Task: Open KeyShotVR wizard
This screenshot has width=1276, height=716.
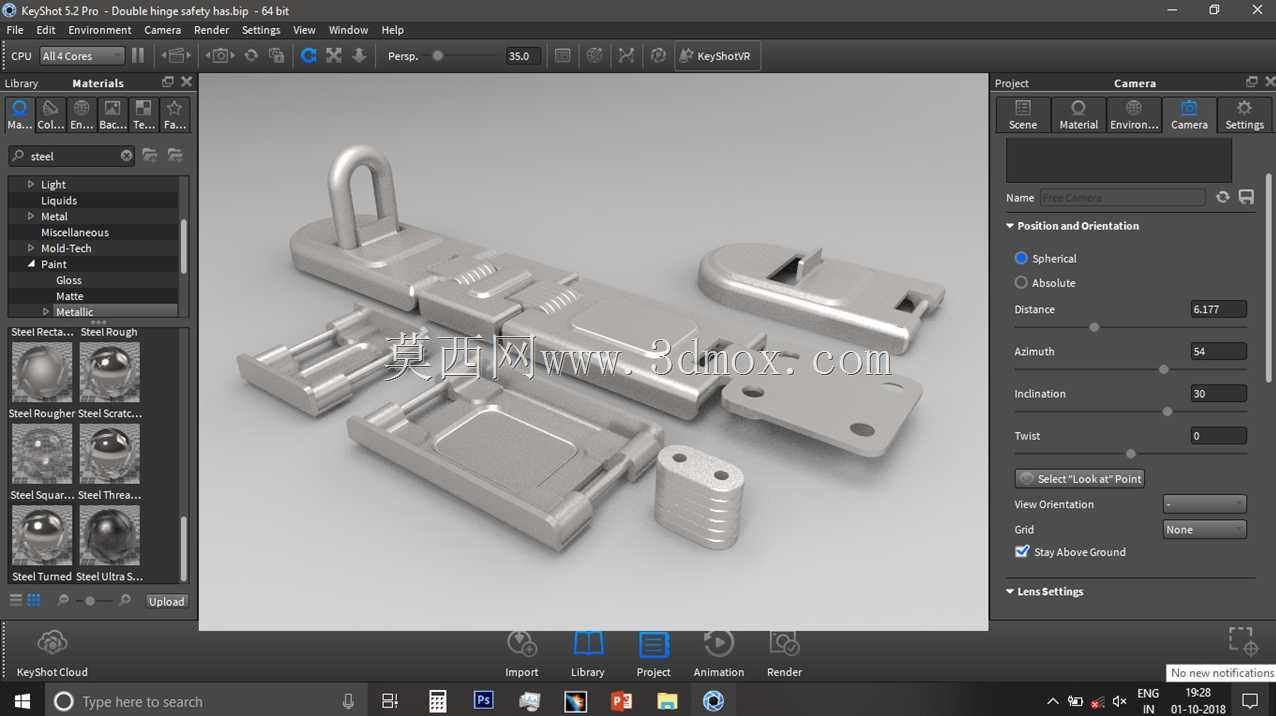Action: (716, 56)
